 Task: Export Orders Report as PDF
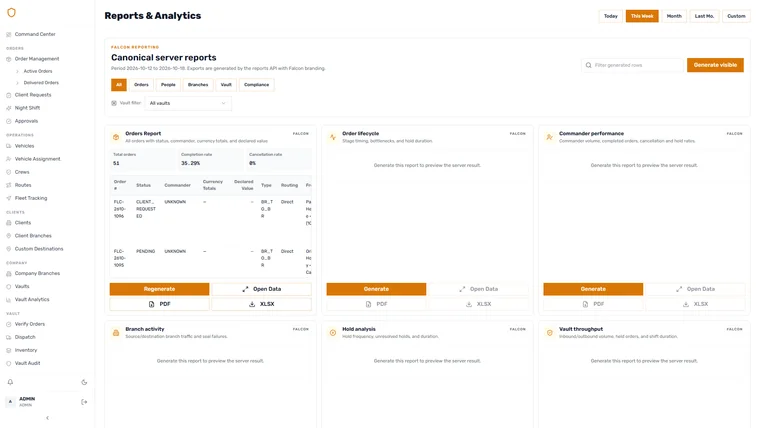[x=159, y=304]
